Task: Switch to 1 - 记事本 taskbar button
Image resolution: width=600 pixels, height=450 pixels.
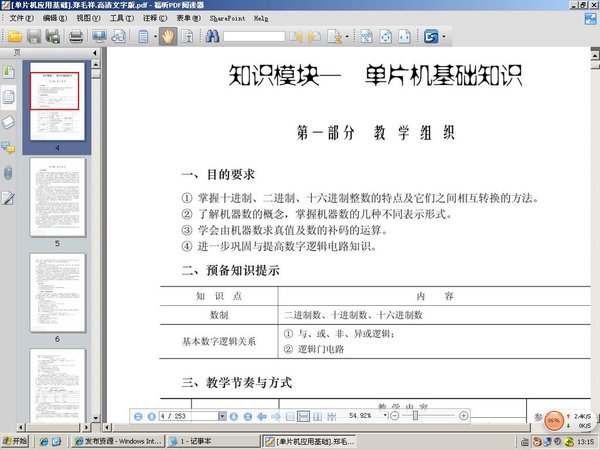Action: 214,441
